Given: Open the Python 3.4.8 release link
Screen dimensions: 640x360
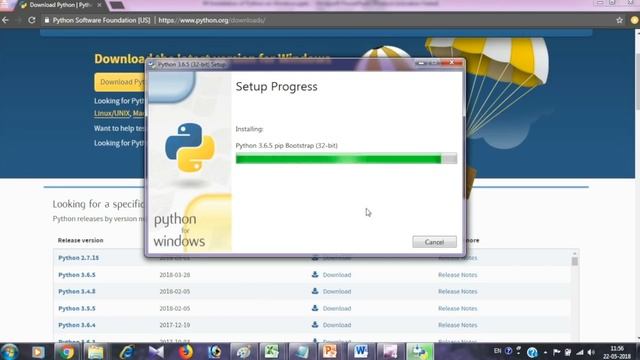Looking at the screenshot, I should pyautogui.click(x=77, y=291).
